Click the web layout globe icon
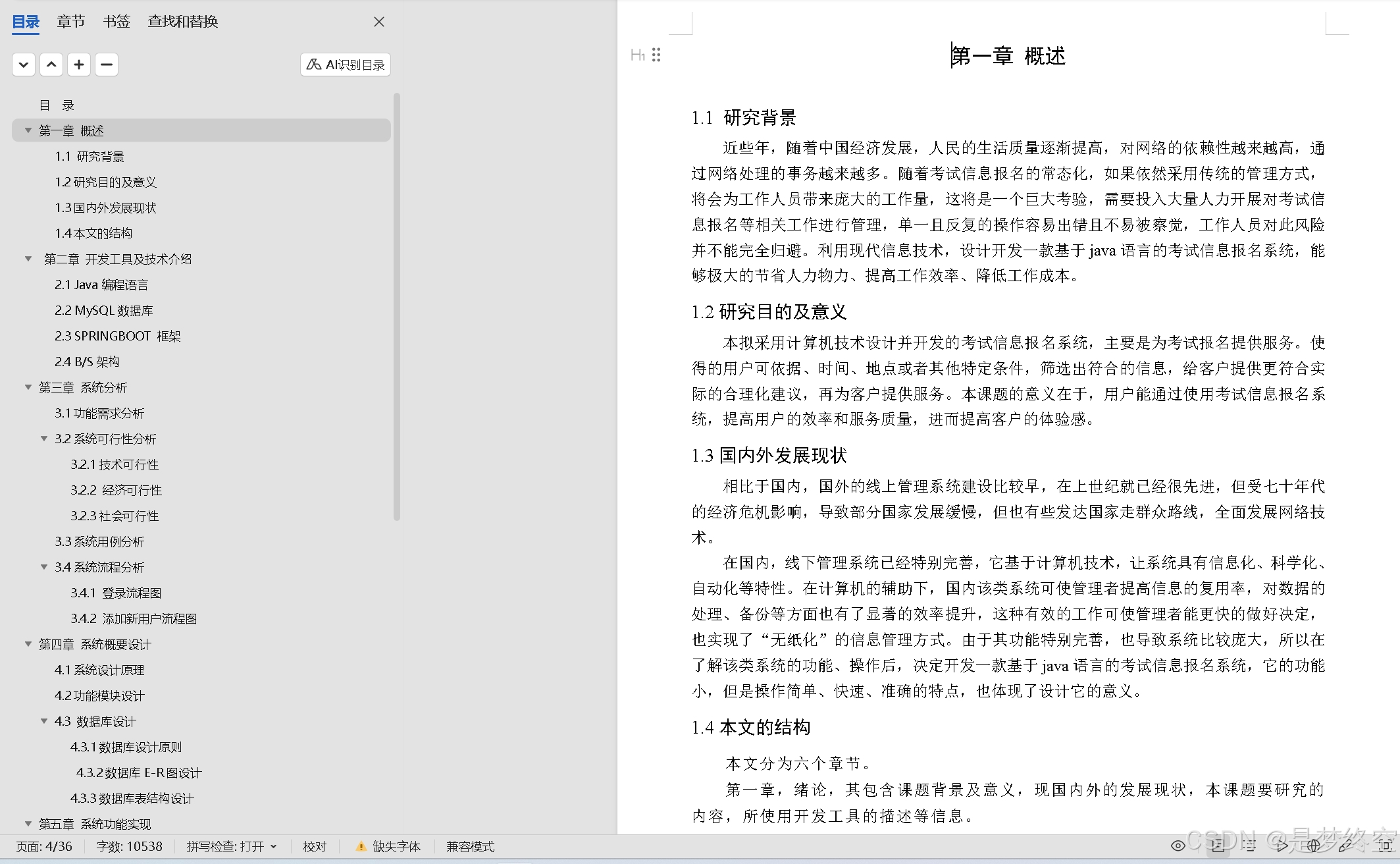This screenshot has width=1400, height=864. tap(1314, 846)
